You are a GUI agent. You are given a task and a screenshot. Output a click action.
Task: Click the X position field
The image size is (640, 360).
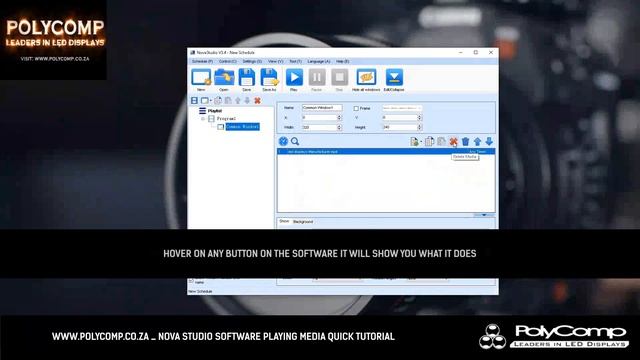[x=319, y=118]
